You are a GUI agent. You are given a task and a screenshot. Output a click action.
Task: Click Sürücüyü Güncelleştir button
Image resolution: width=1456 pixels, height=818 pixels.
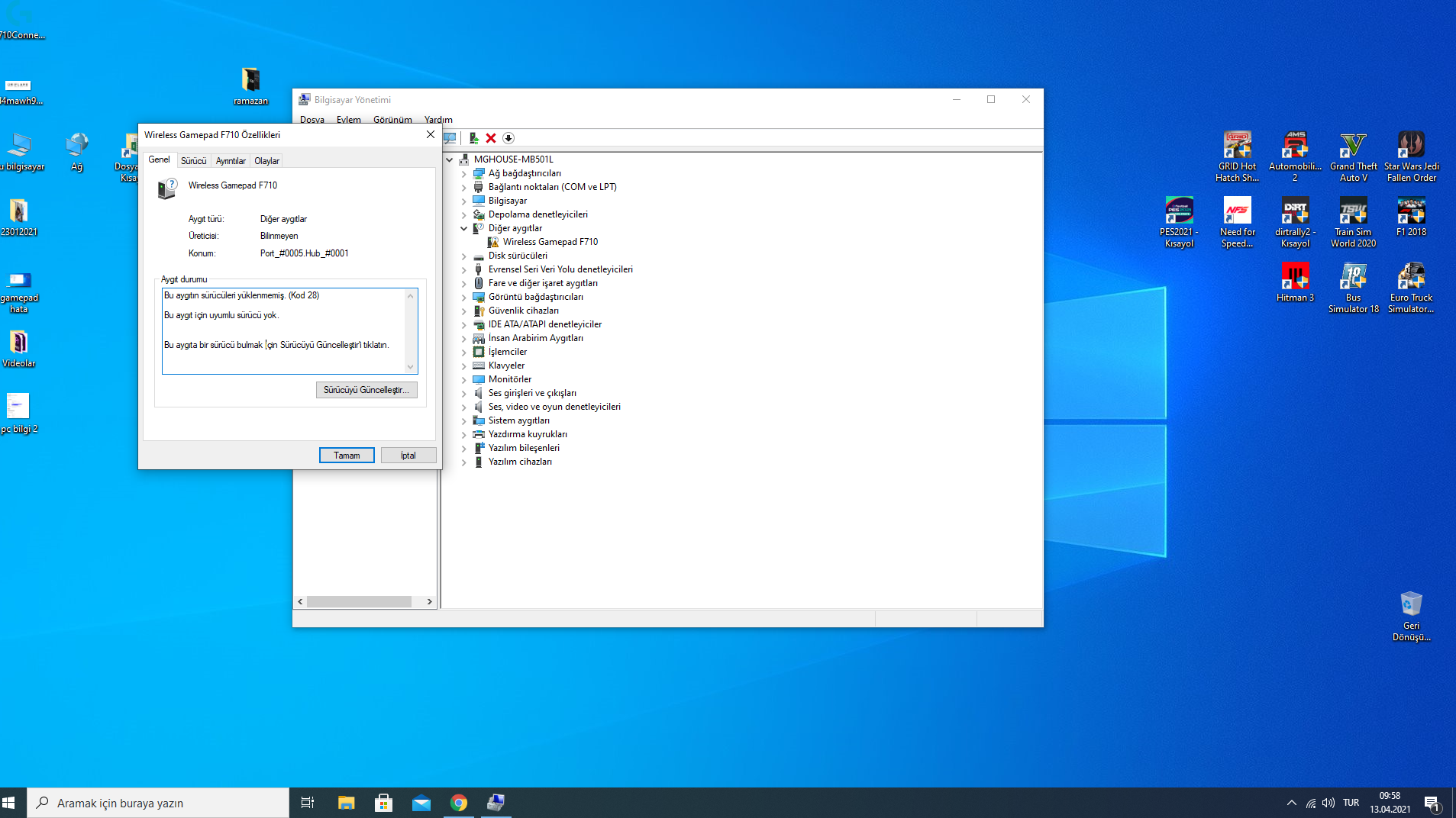(x=366, y=390)
